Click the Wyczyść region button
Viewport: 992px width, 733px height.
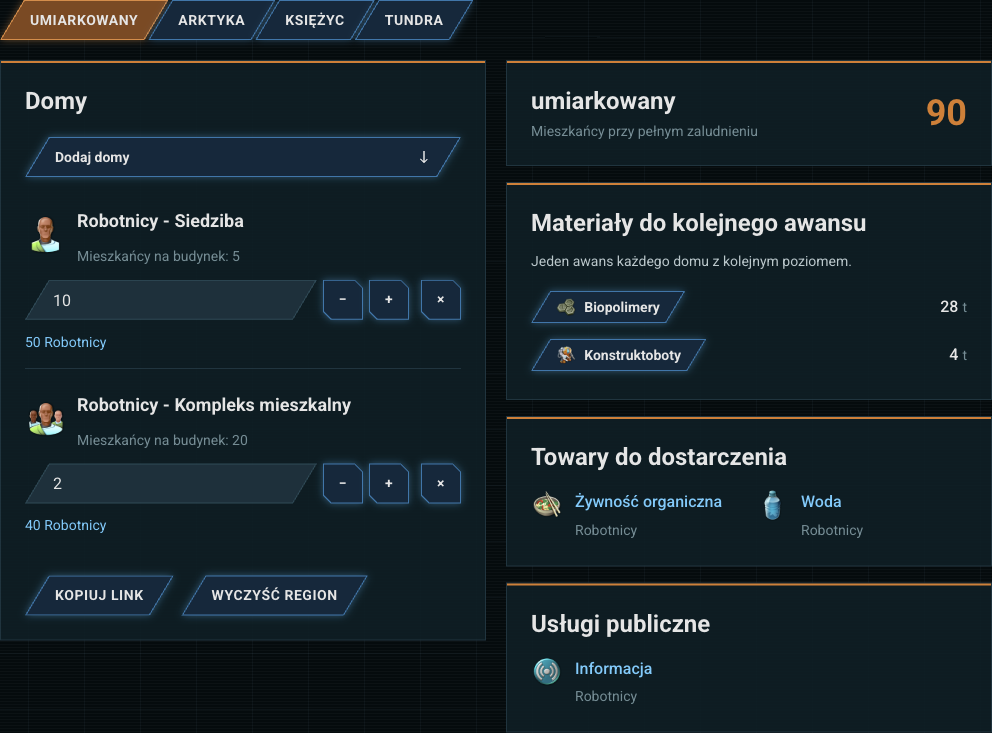275,595
